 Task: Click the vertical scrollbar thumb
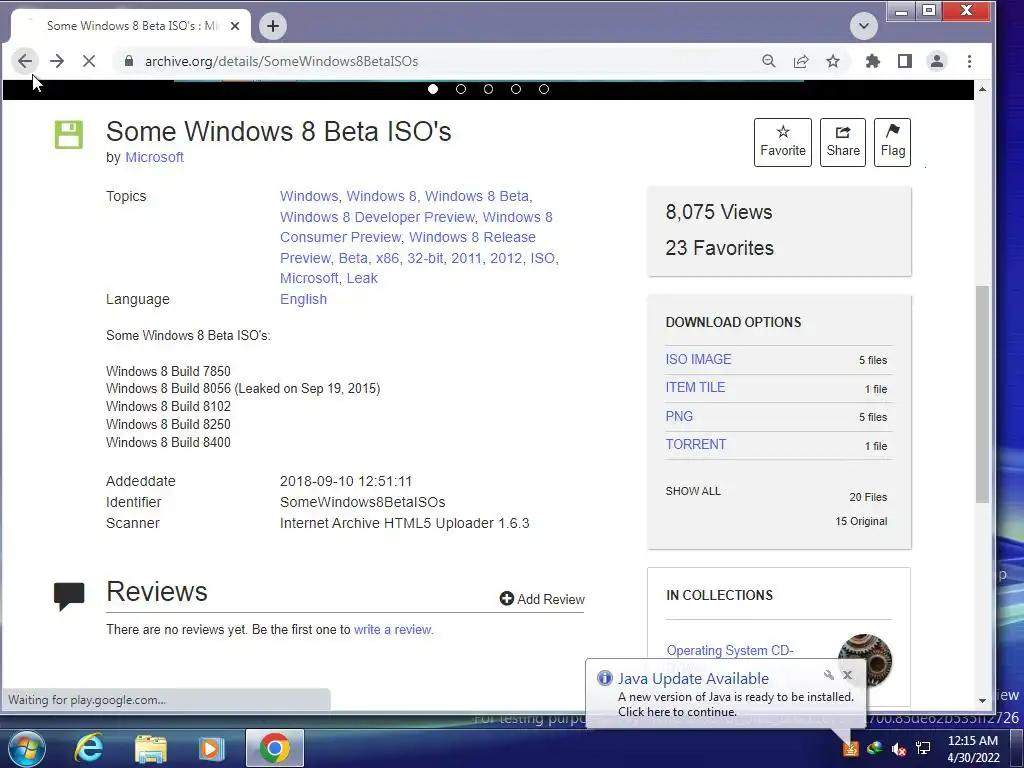pos(982,394)
